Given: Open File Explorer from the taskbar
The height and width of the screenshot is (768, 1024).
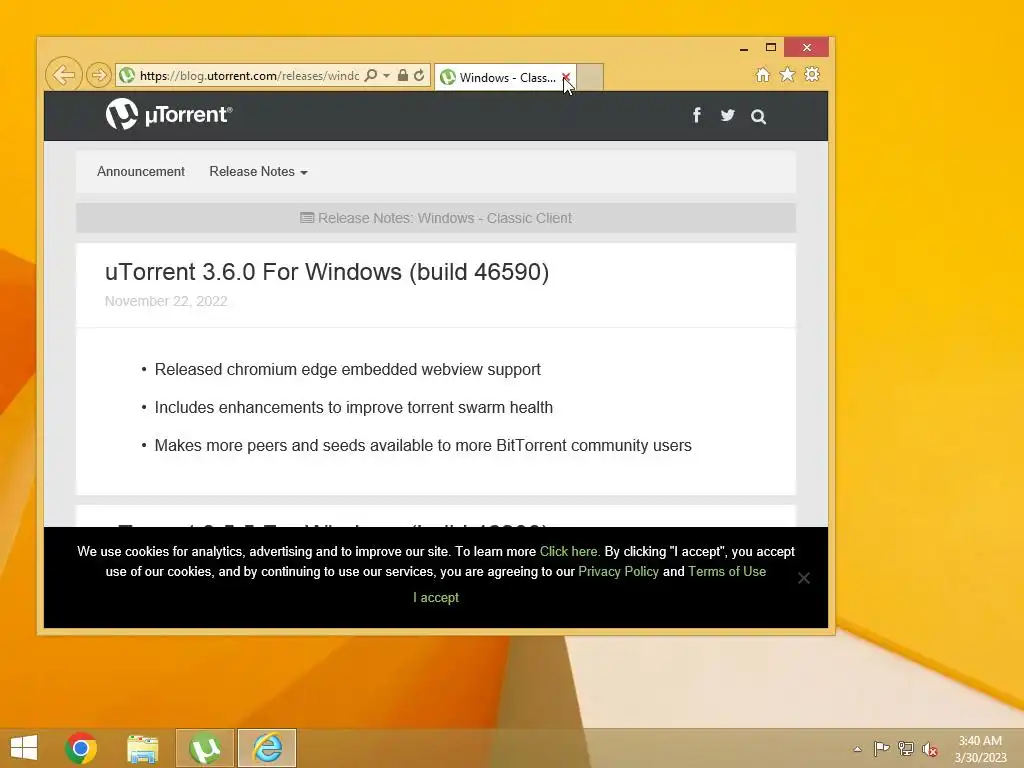Looking at the screenshot, I should pyautogui.click(x=142, y=748).
